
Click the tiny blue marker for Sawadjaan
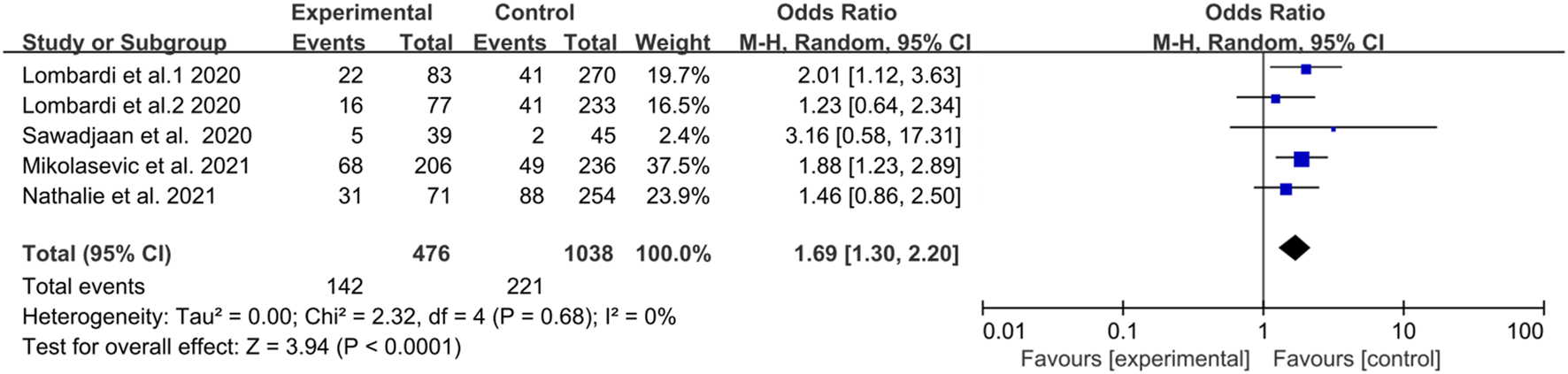(x=1334, y=129)
